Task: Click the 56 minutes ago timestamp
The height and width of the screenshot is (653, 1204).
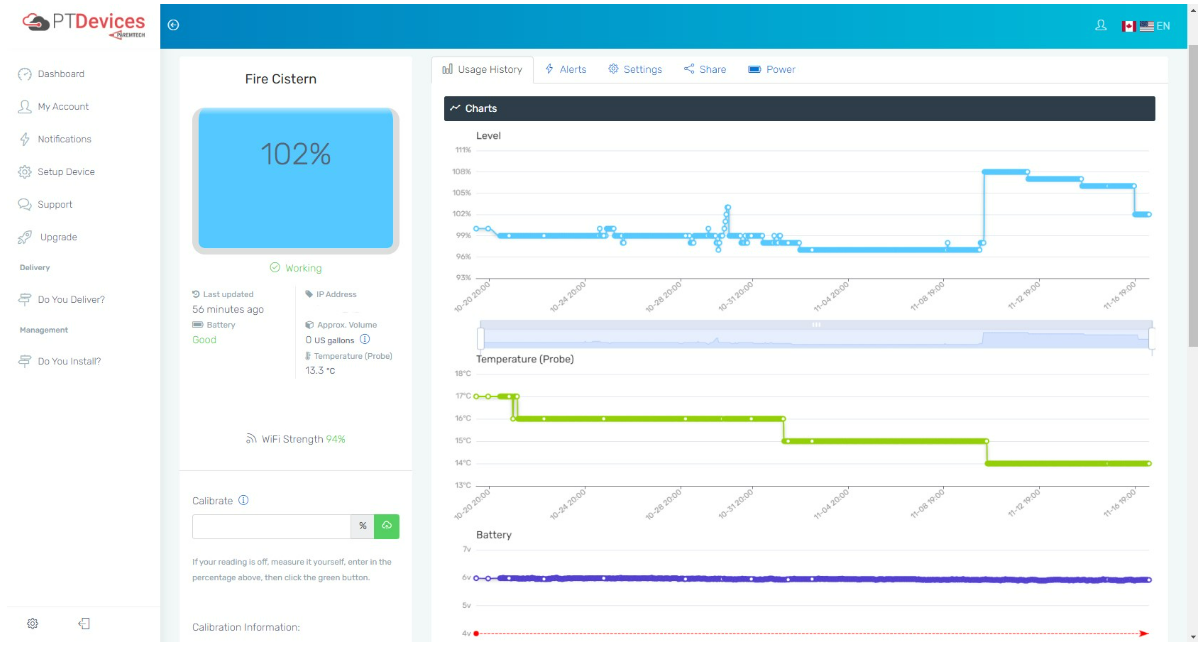Action: click(228, 310)
